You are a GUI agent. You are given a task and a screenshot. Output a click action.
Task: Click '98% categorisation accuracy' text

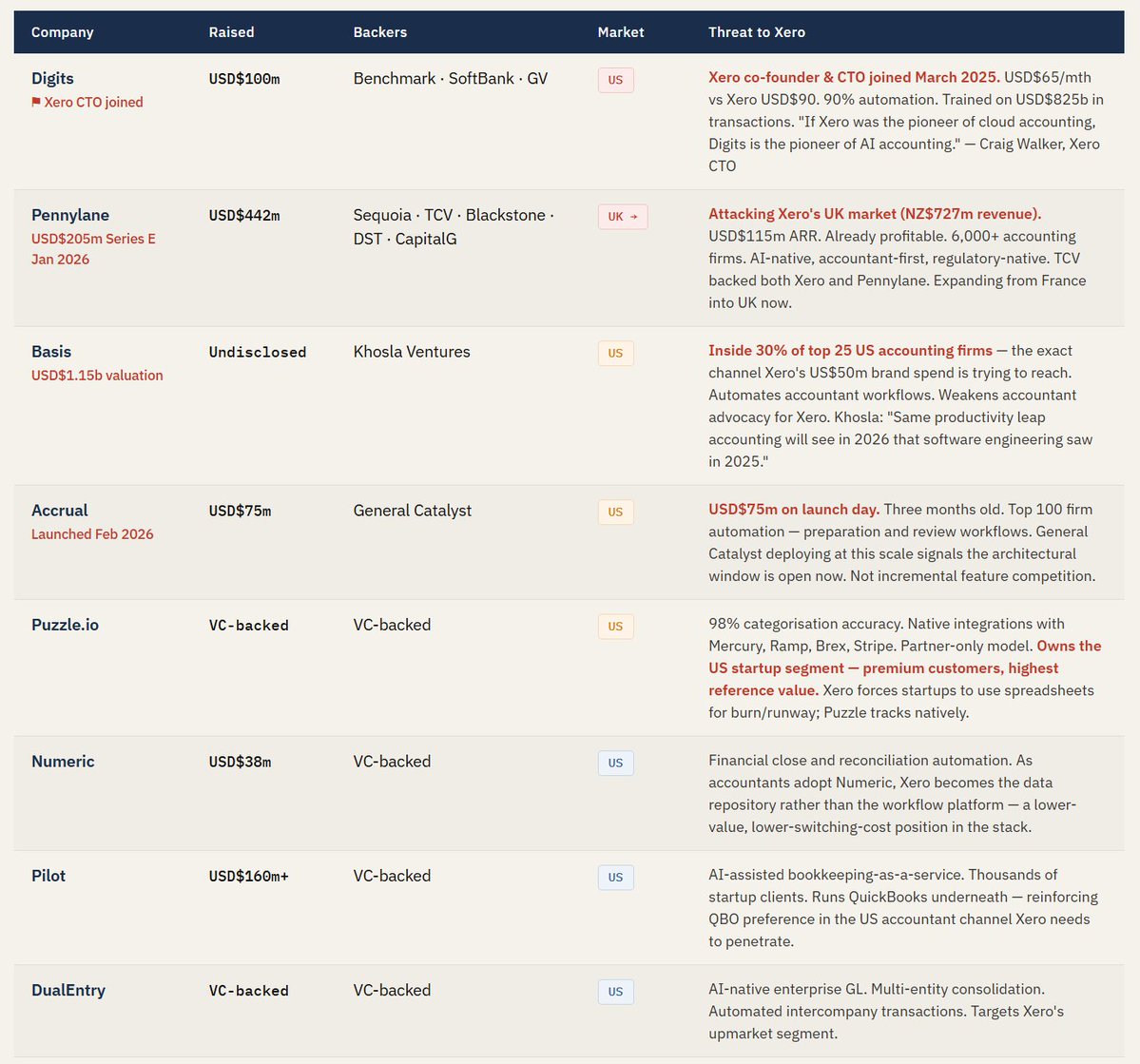pos(806,623)
